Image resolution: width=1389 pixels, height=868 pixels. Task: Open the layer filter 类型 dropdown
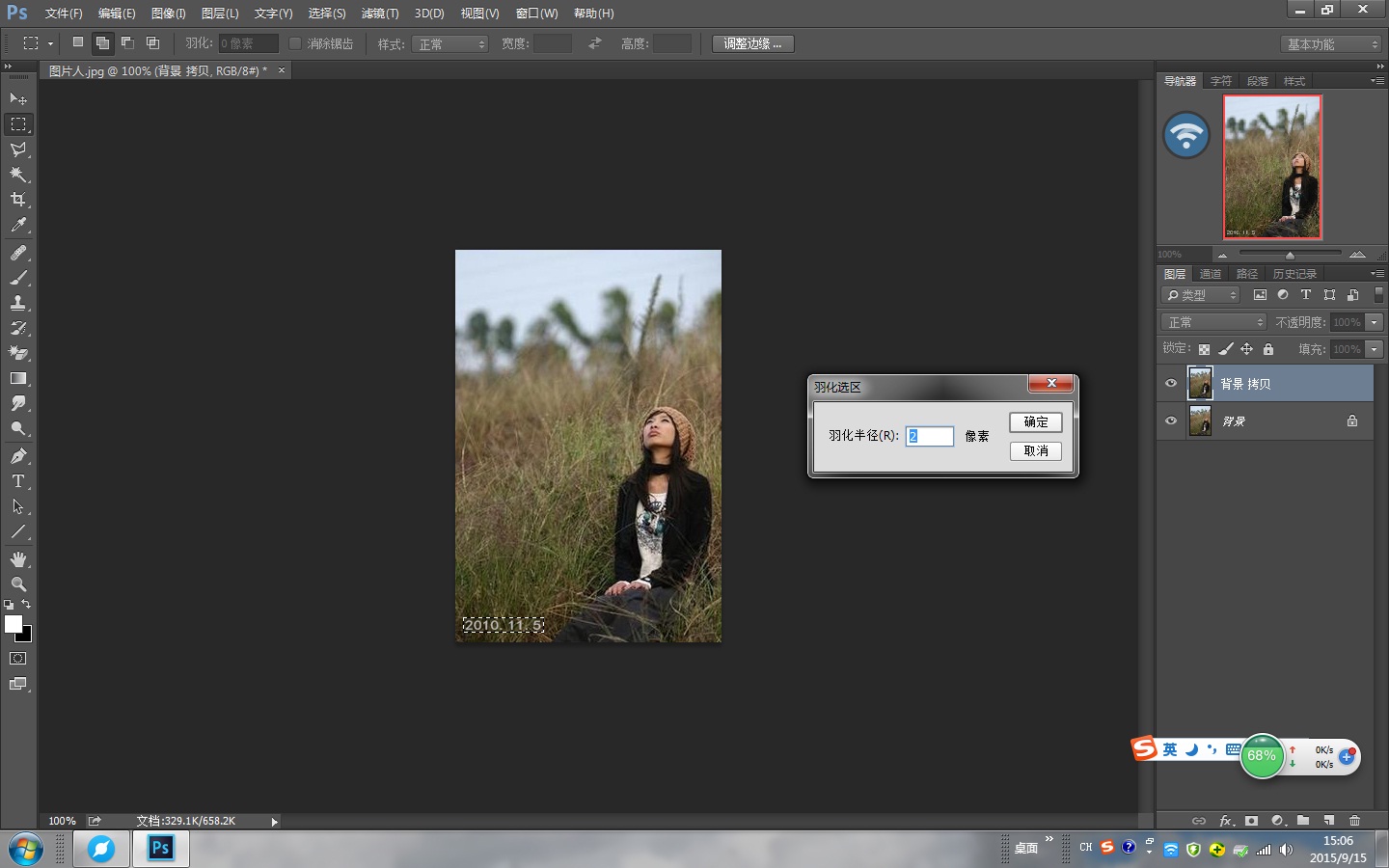(x=1201, y=295)
